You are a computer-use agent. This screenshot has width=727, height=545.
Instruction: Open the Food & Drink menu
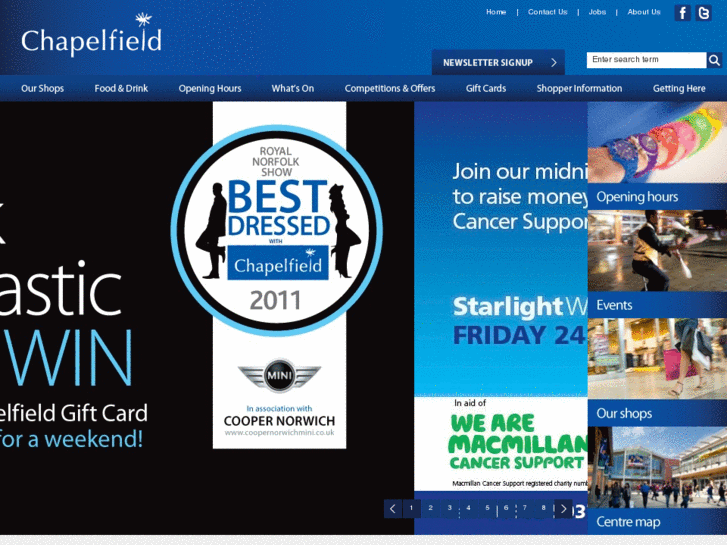[x=121, y=89]
